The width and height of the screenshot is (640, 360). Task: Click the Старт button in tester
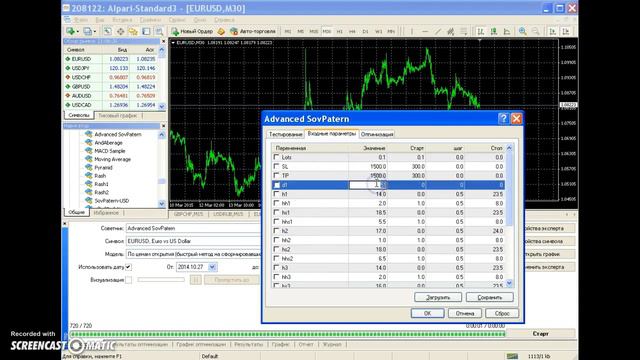pyautogui.click(x=540, y=333)
